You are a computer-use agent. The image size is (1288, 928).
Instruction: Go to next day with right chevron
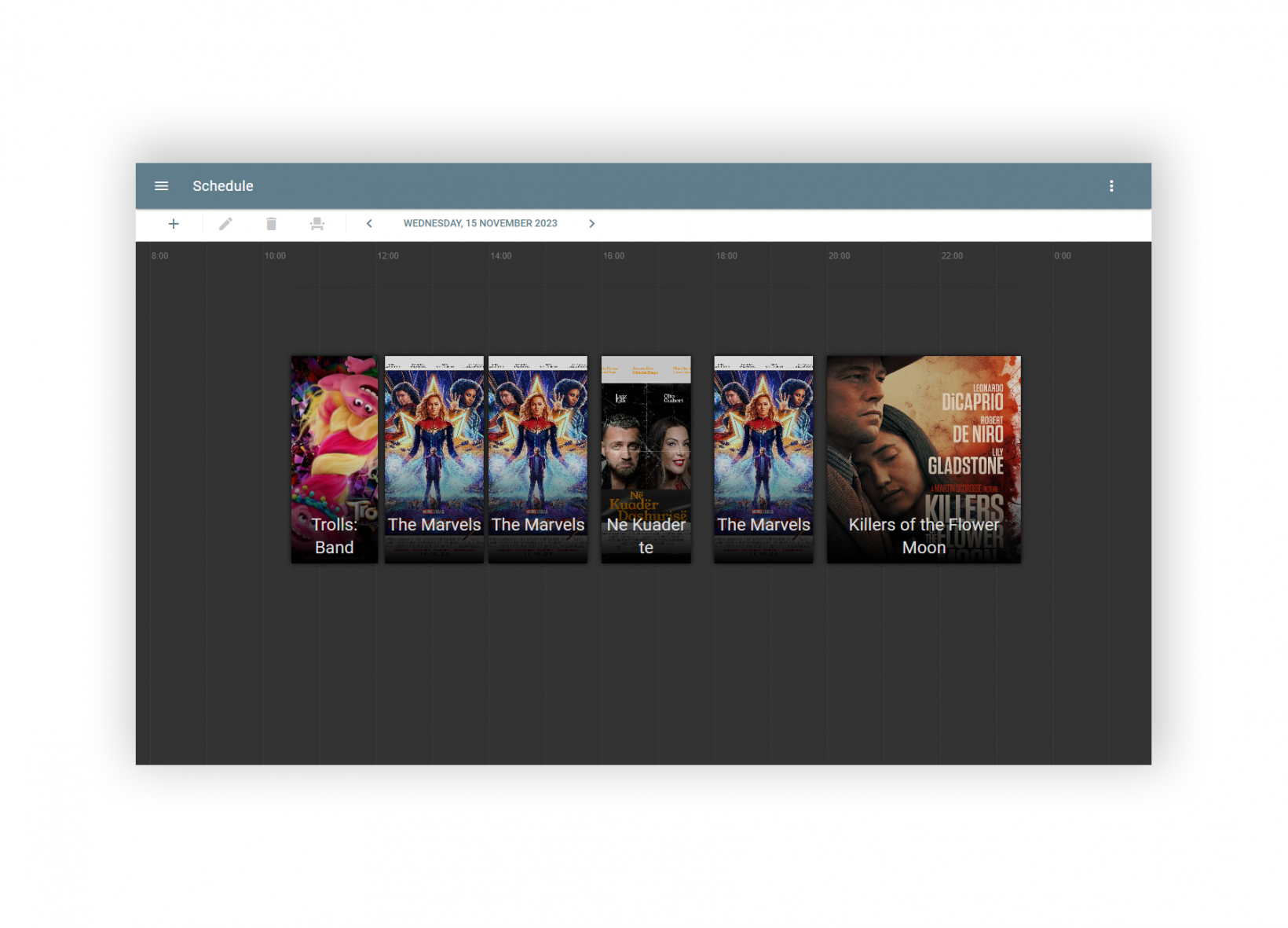point(592,224)
